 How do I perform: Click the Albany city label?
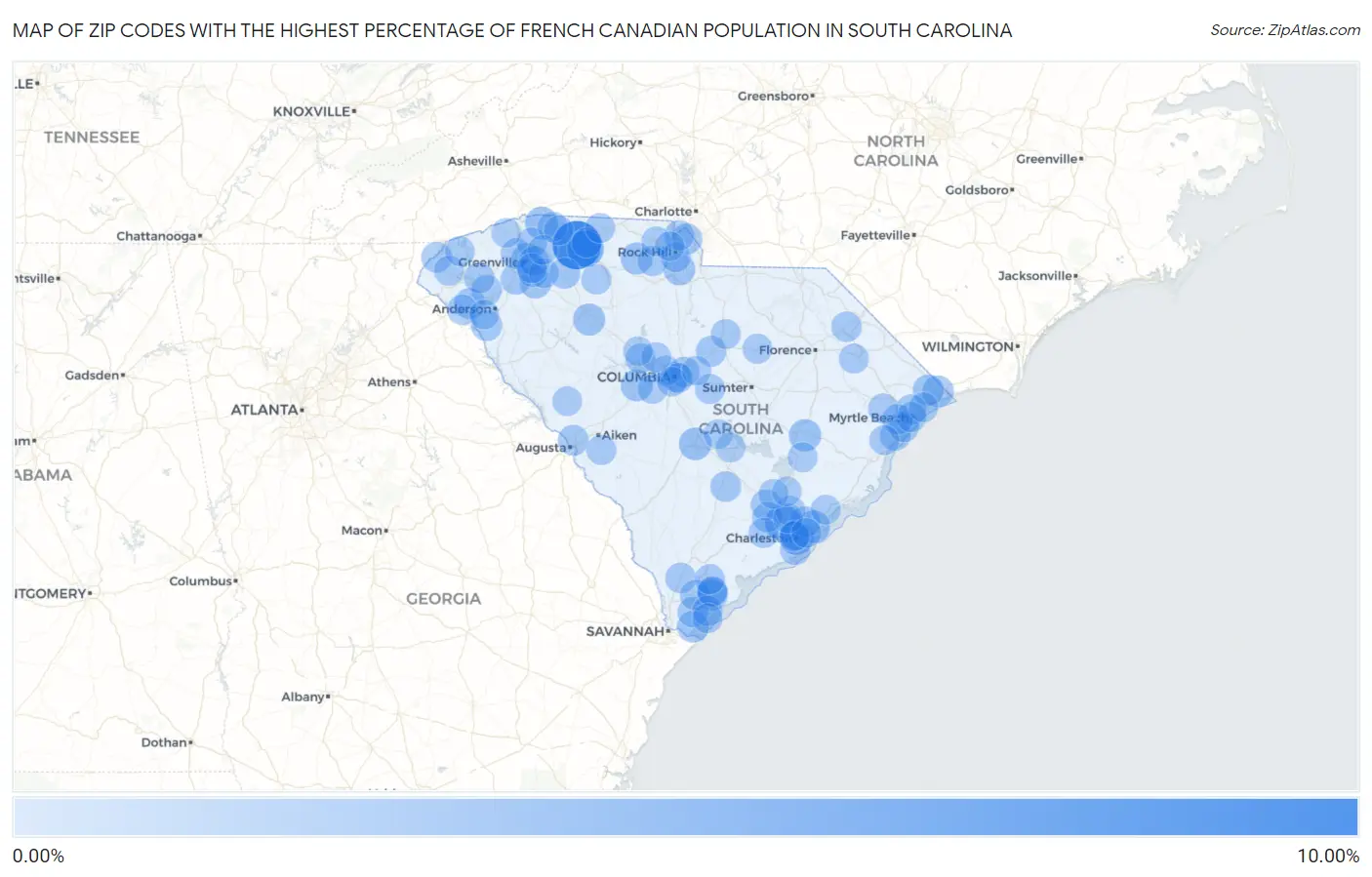pyautogui.click(x=305, y=697)
